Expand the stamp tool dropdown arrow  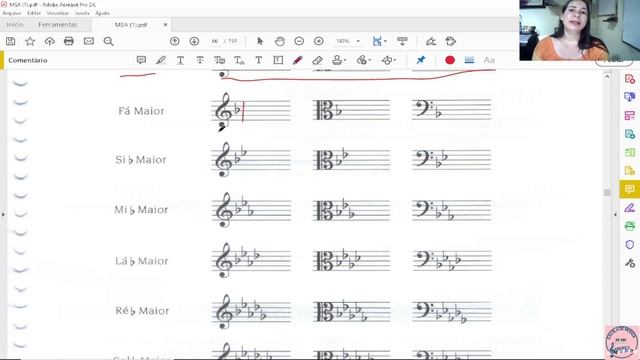345,60
